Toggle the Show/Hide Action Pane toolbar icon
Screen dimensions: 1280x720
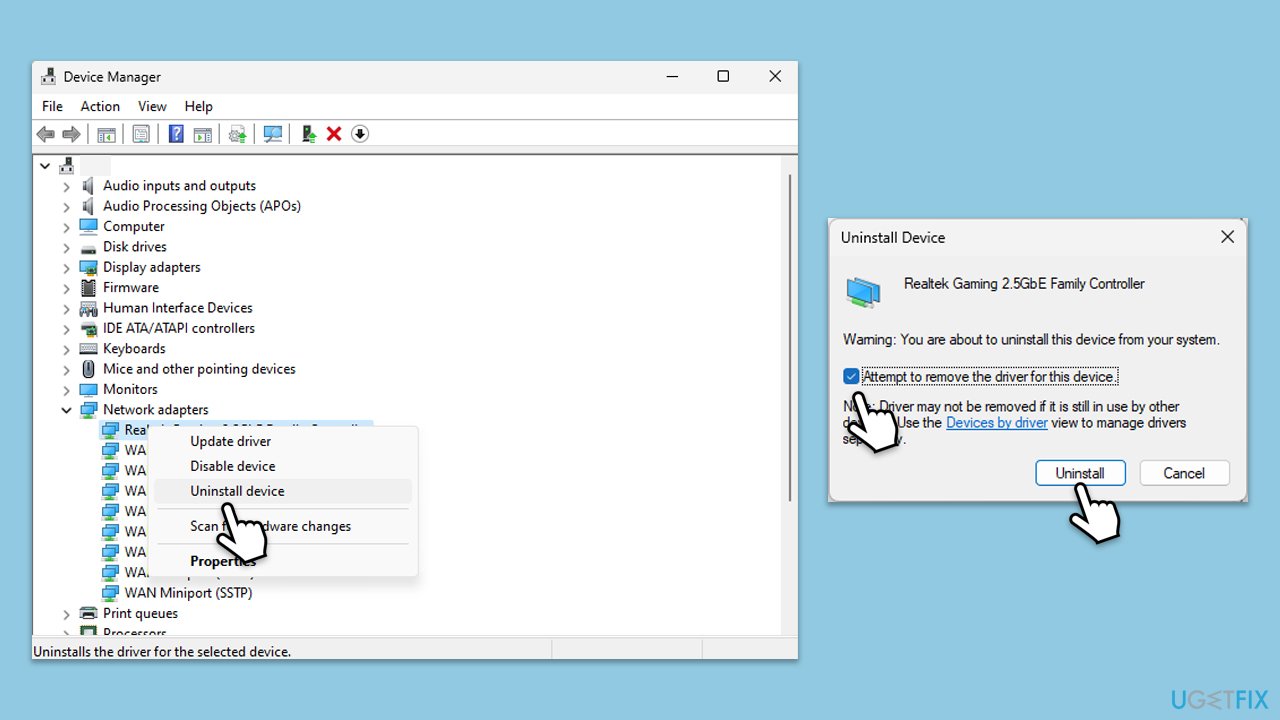coord(202,134)
